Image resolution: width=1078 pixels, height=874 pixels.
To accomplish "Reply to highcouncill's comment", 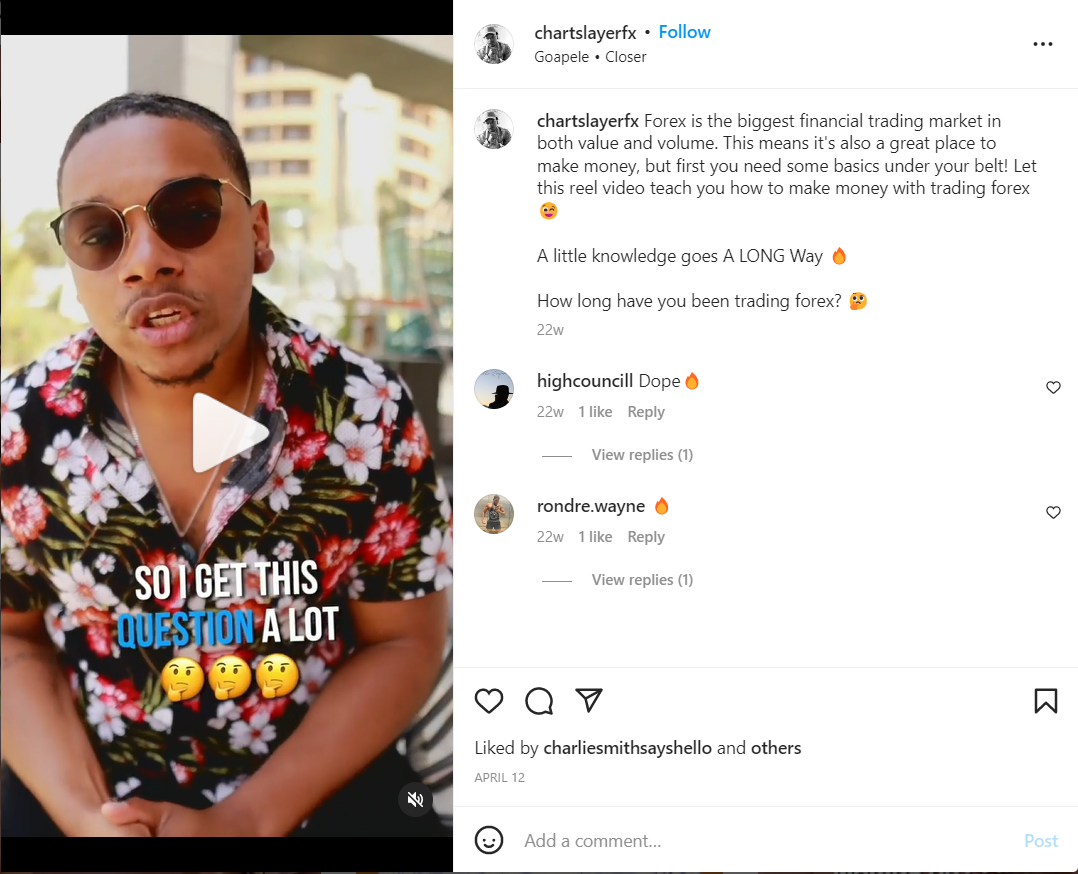I will [x=646, y=412].
